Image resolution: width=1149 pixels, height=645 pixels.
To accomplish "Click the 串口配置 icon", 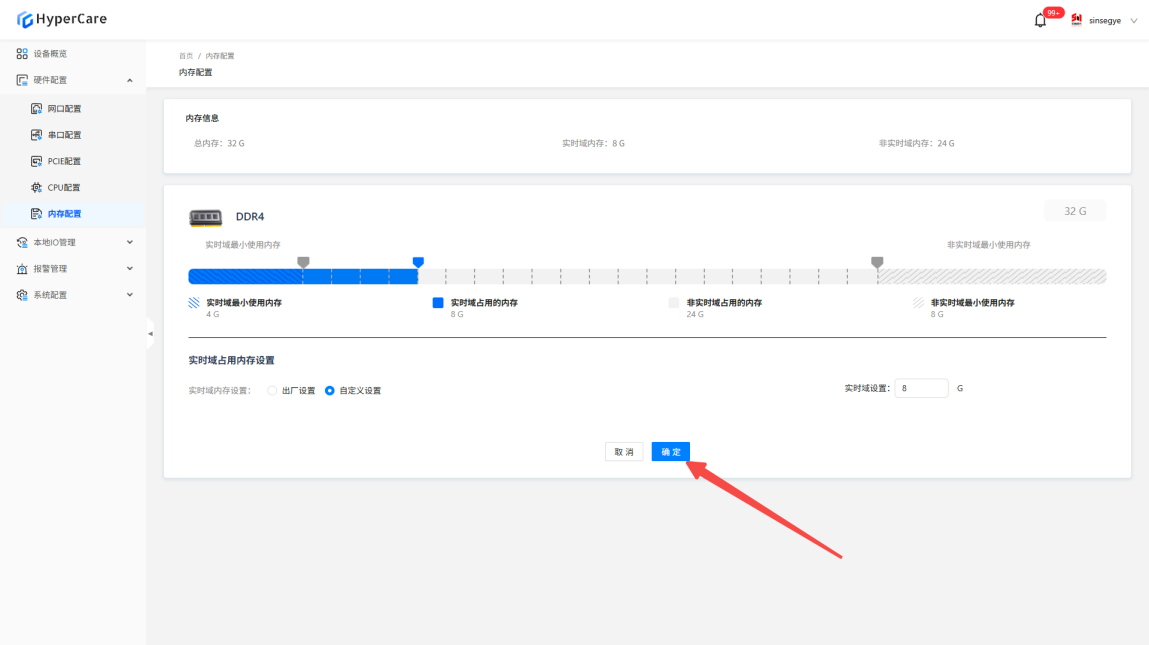I will click(x=37, y=135).
